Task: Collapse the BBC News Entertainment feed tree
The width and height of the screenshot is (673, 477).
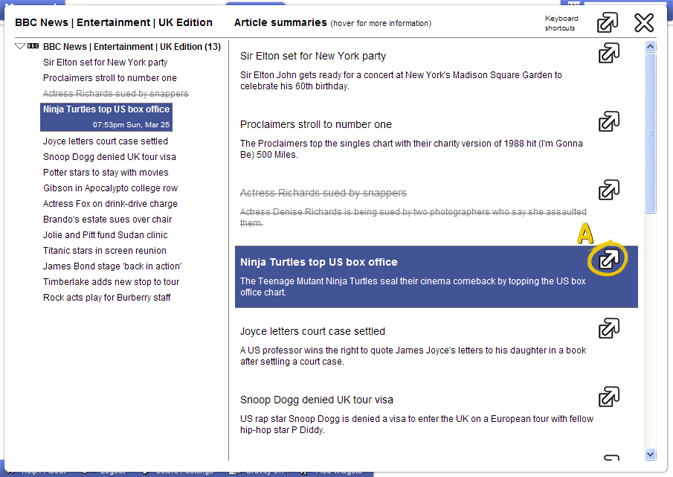Action: coord(20,46)
